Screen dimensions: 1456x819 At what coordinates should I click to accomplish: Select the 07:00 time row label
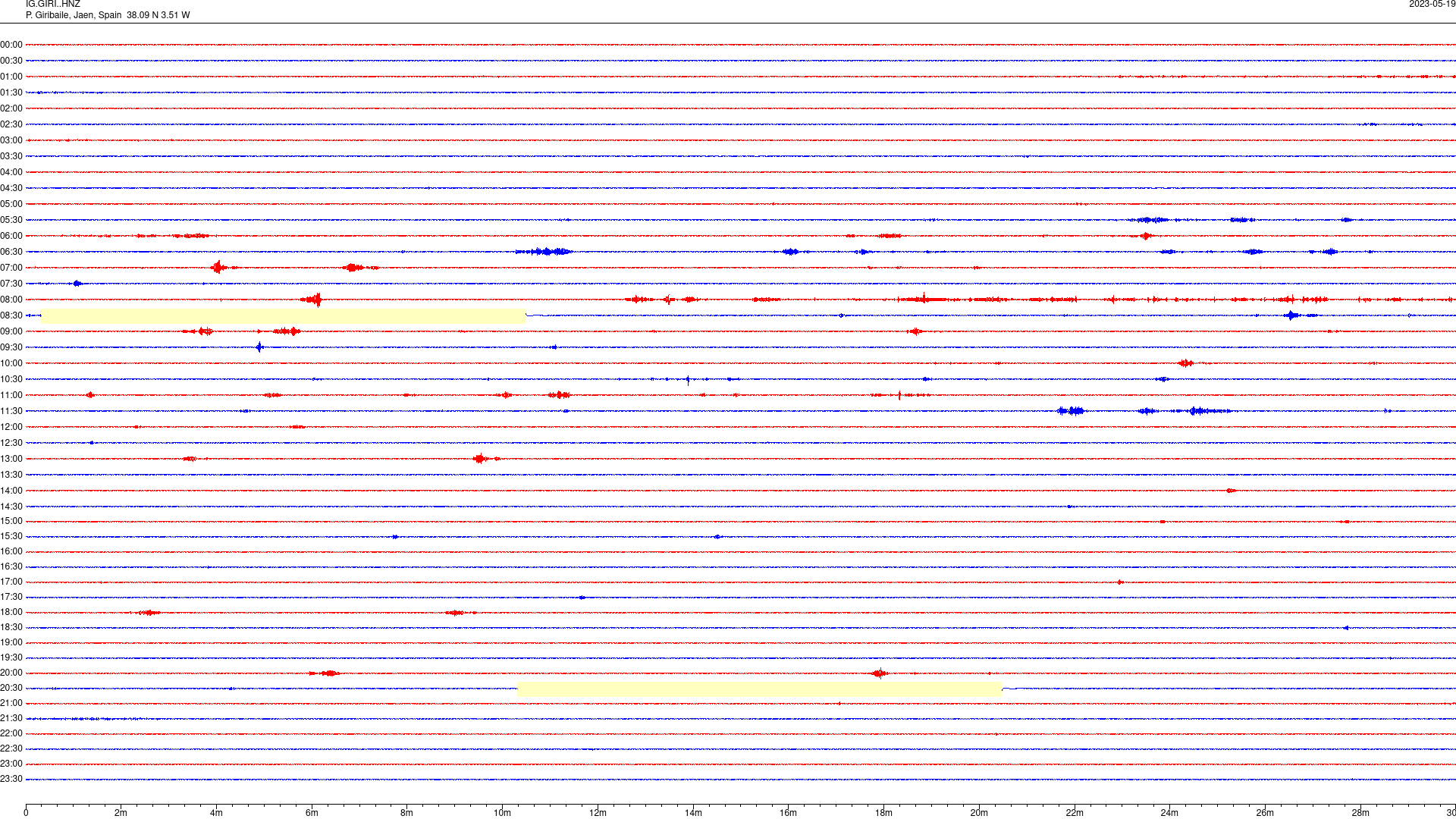click(11, 268)
